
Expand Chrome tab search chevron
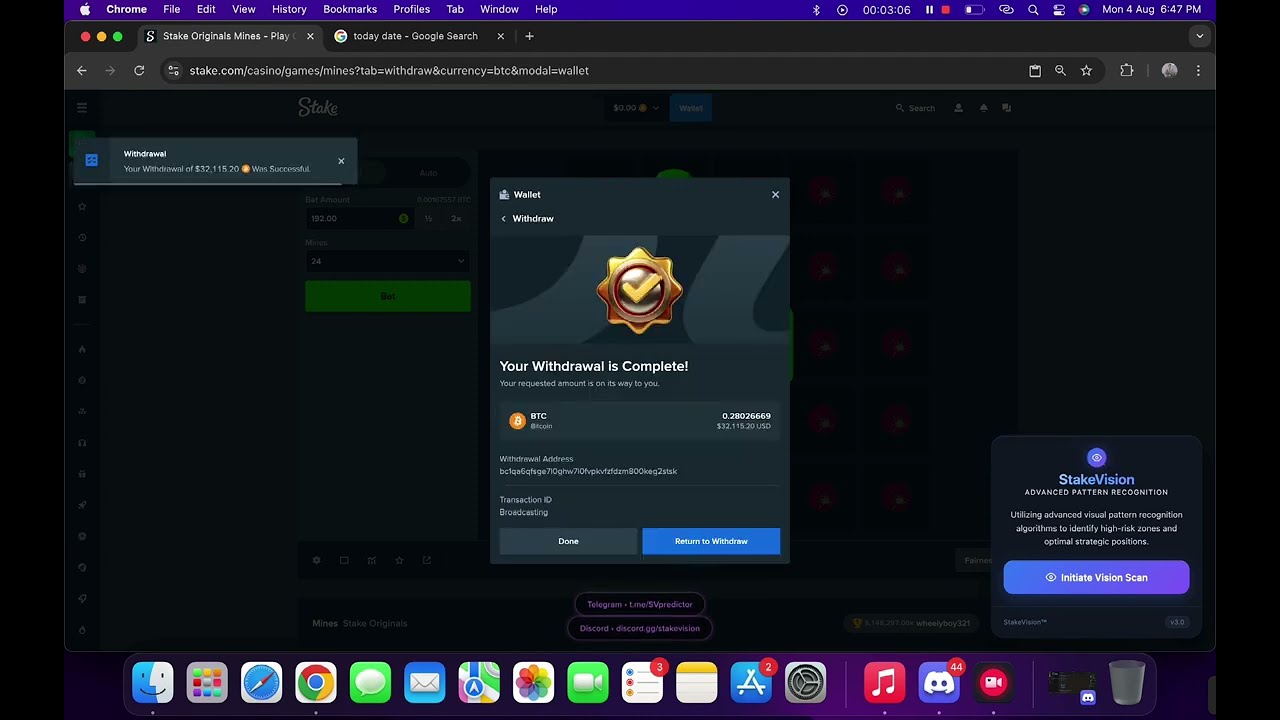click(x=1199, y=36)
